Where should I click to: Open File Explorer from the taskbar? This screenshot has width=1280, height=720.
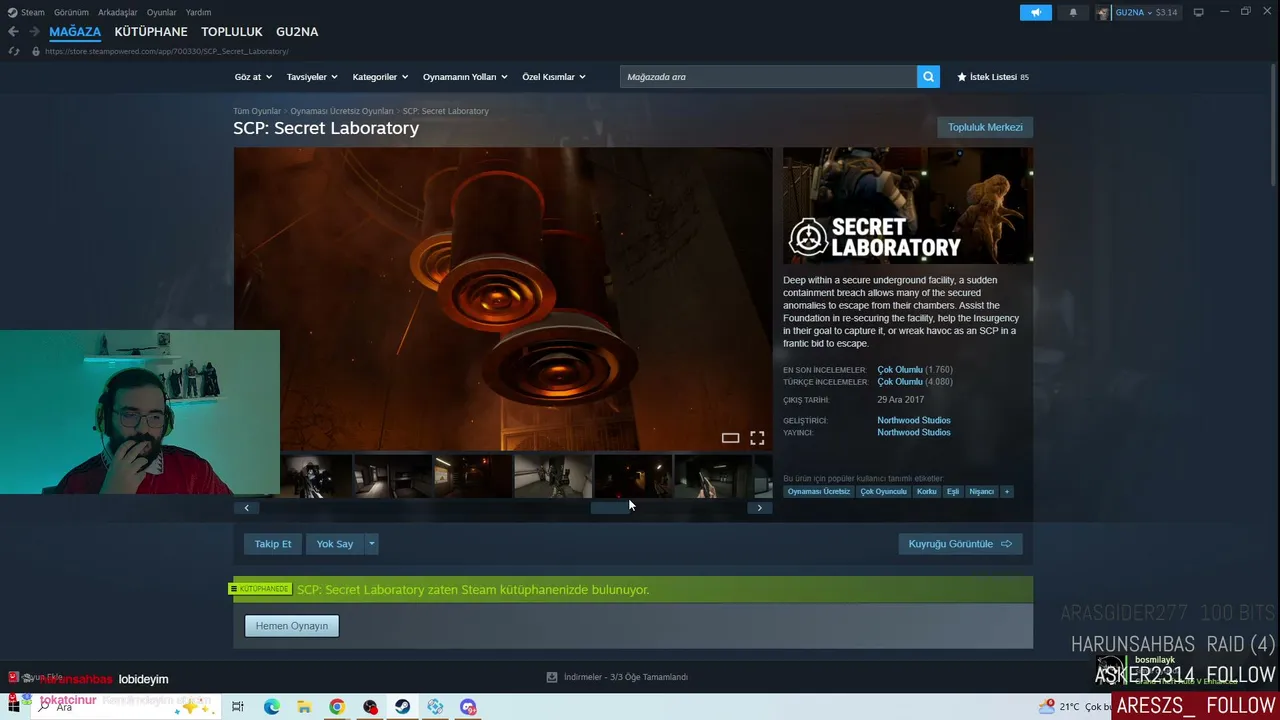304,707
